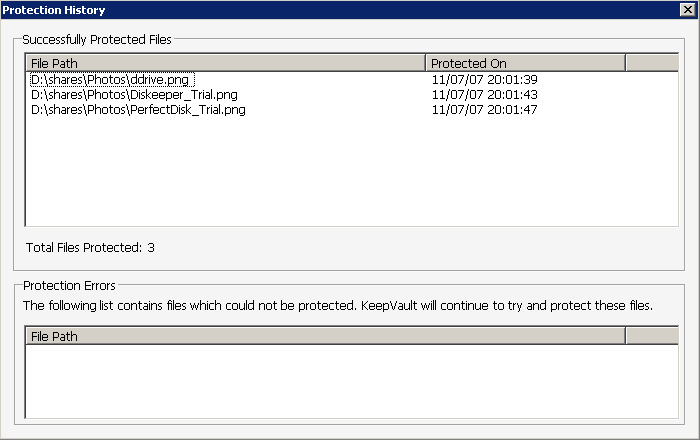The width and height of the screenshot is (700, 440).
Task: Sort protected files by File Path header
Action: (225, 63)
